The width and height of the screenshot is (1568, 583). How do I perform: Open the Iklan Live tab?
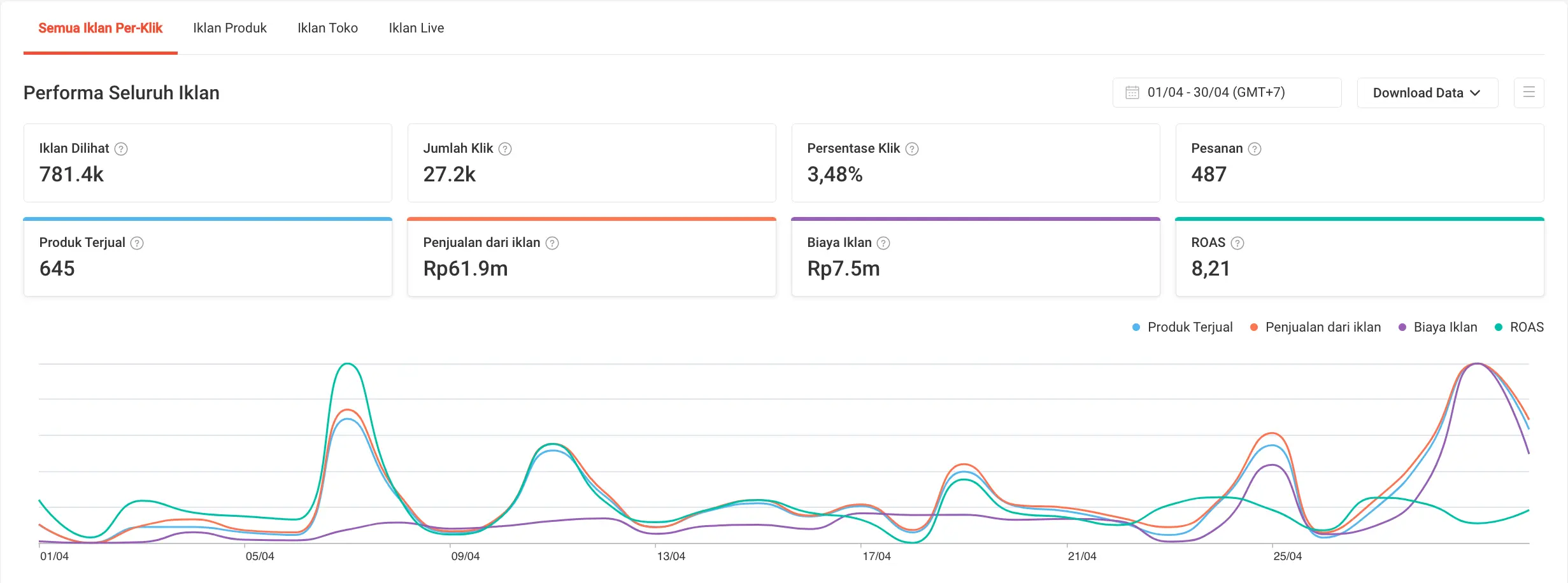pyautogui.click(x=417, y=28)
